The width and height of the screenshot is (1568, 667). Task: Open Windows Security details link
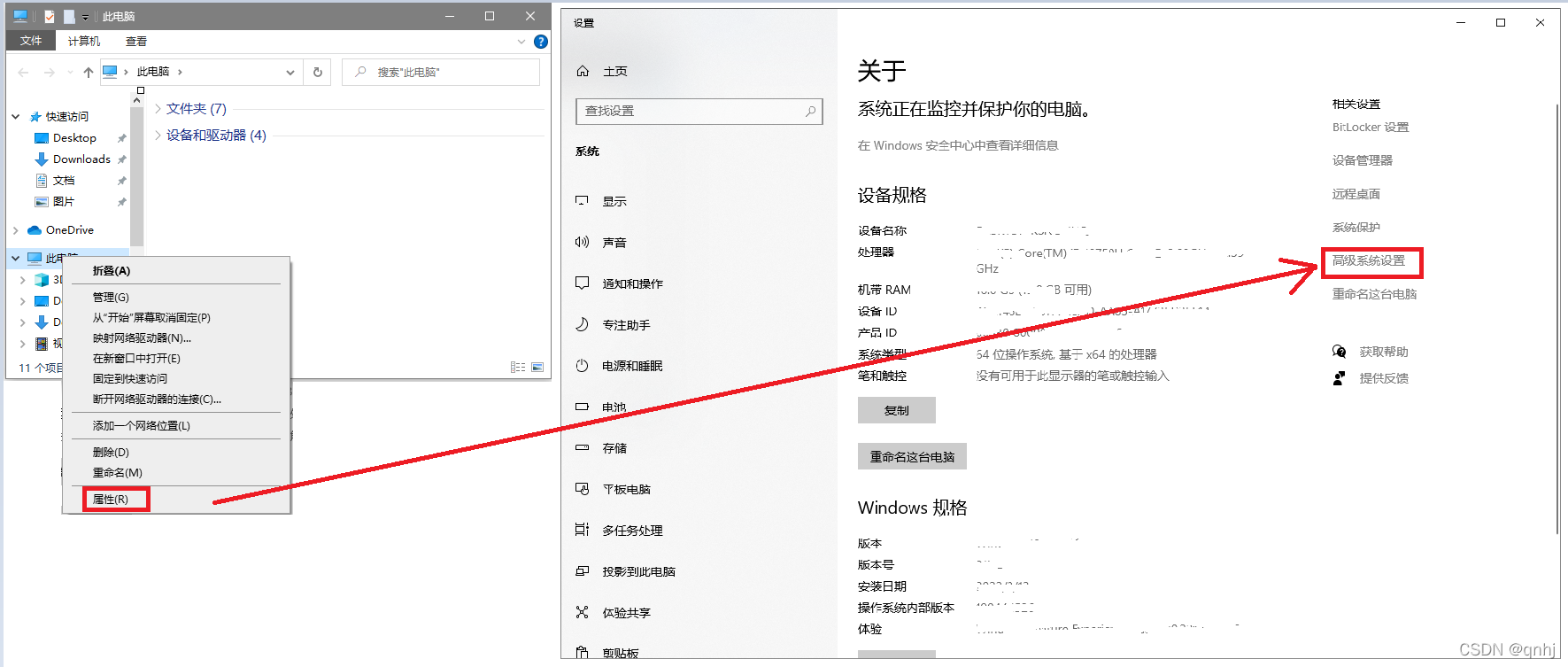(x=958, y=145)
